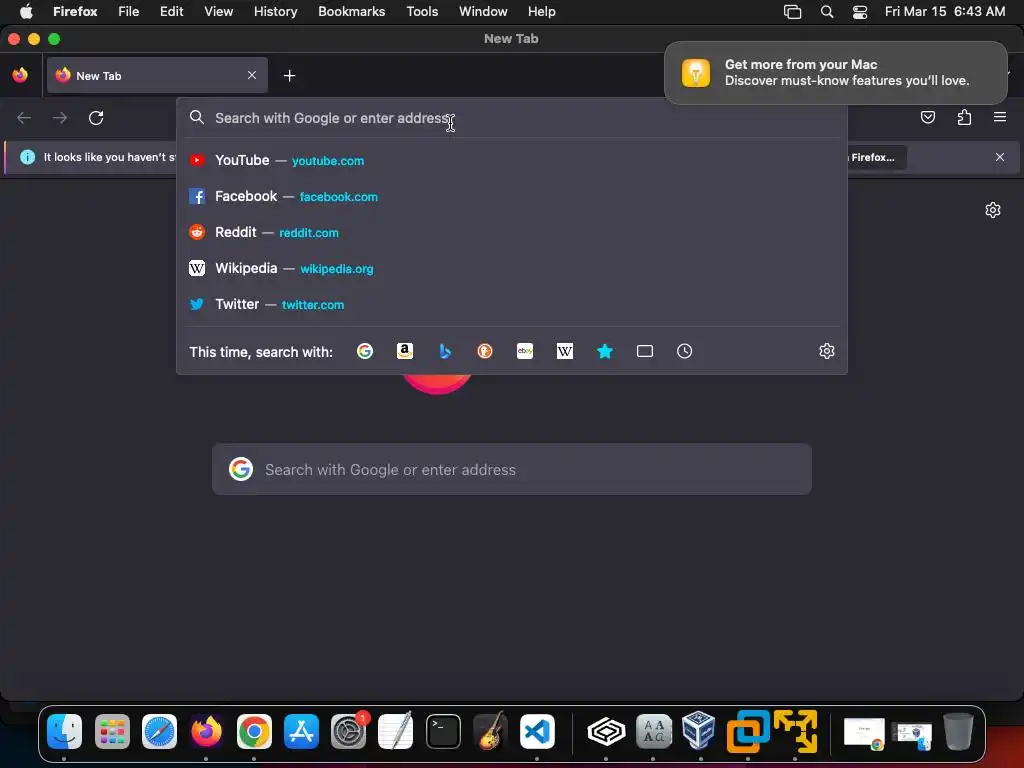Open Firefox View pinned icon
Image resolution: width=1024 pixels, height=768 pixels.
point(20,75)
